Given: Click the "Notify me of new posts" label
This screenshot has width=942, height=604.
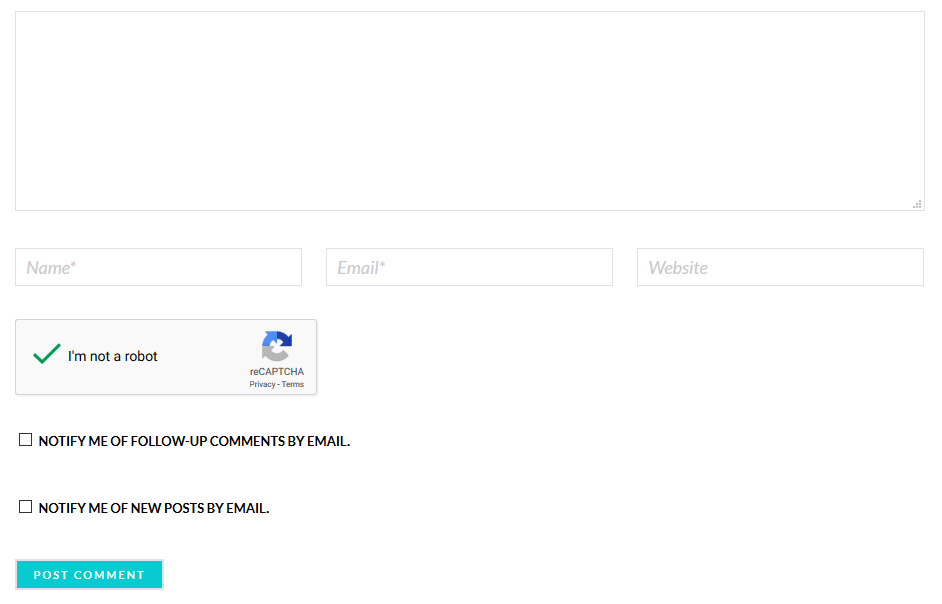Looking at the screenshot, I should point(154,508).
